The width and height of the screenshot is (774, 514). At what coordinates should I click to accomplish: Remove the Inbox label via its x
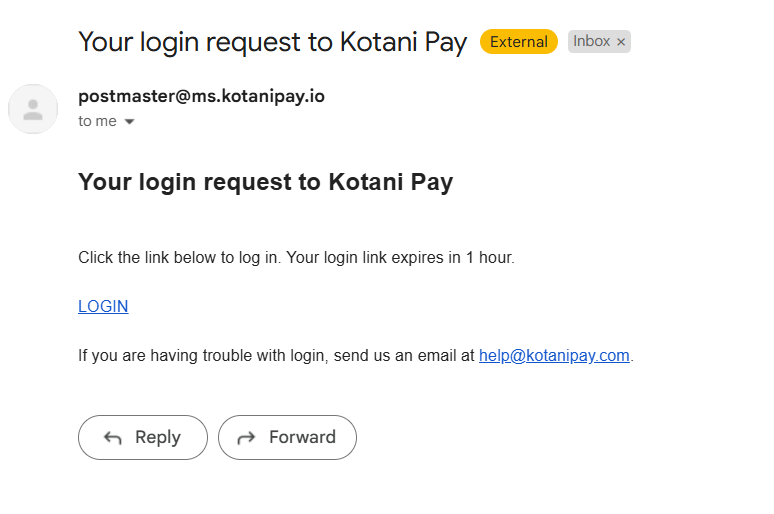(621, 42)
